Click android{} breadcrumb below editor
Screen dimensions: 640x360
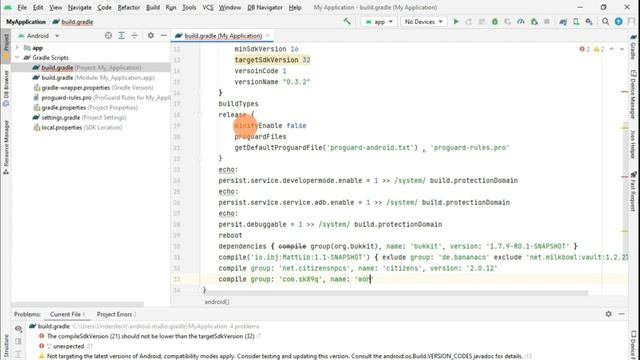pyautogui.click(x=217, y=302)
